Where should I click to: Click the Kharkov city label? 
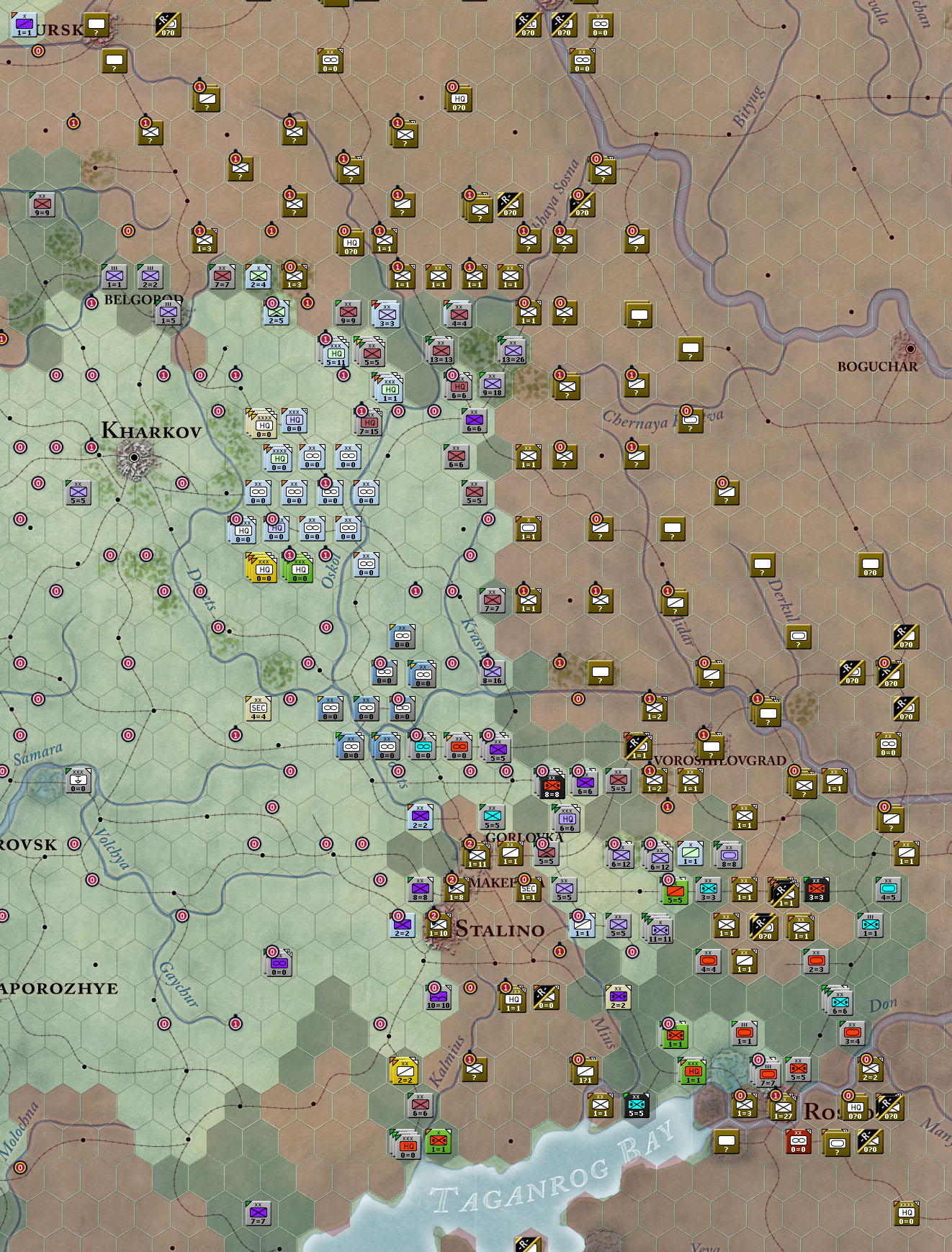151,431
